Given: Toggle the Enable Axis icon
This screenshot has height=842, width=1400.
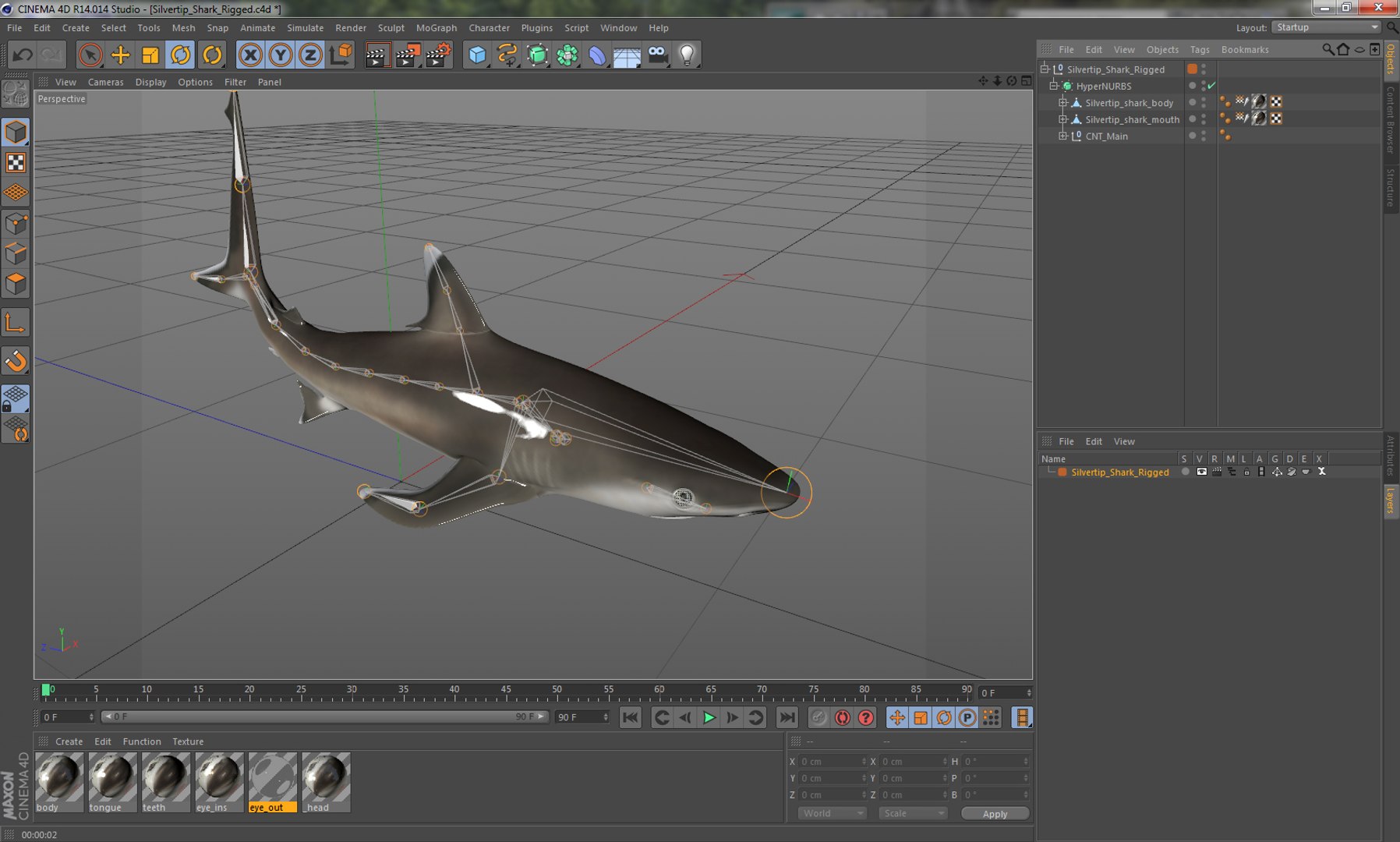Looking at the screenshot, I should [x=16, y=323].
